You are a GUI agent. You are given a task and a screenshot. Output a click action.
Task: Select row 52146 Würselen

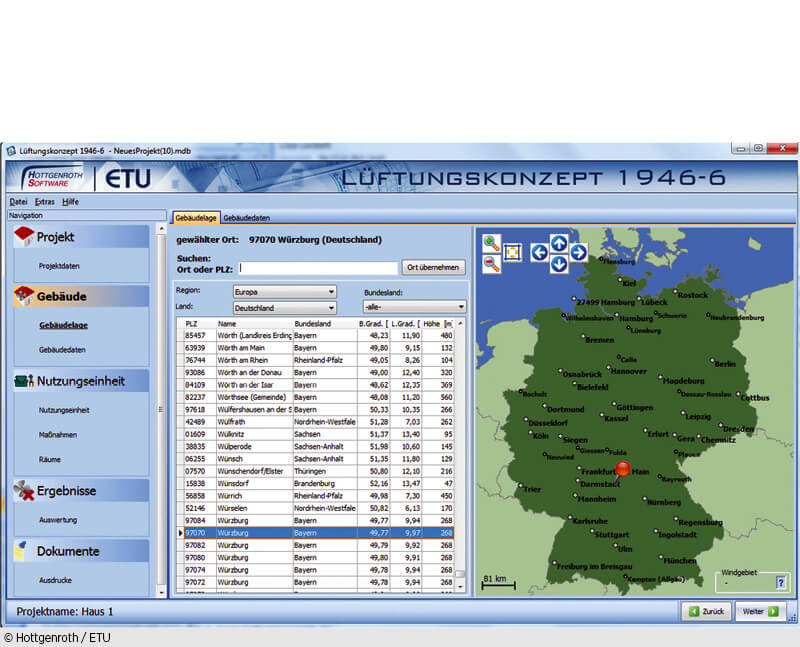(x=315, y=508)
